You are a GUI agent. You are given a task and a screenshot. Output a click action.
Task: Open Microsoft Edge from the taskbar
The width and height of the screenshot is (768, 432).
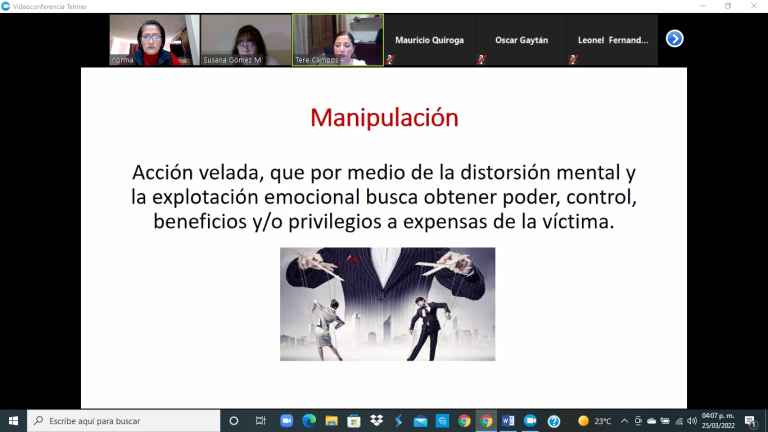pos(309,421)
